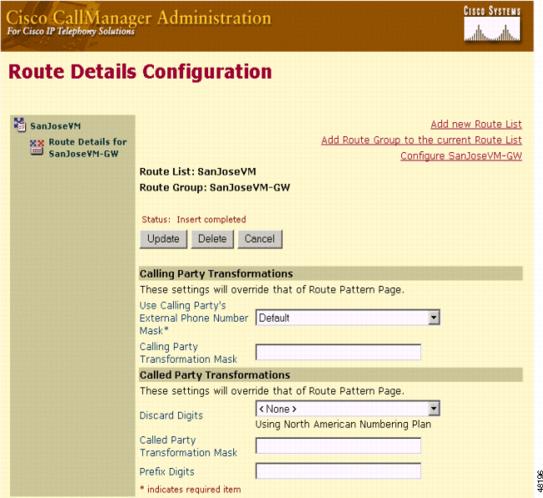Image resolution: width=543 pixels, height=498 pixels.
Task: Click the Route List: SanJoseVM text
Action: point(198,172)
